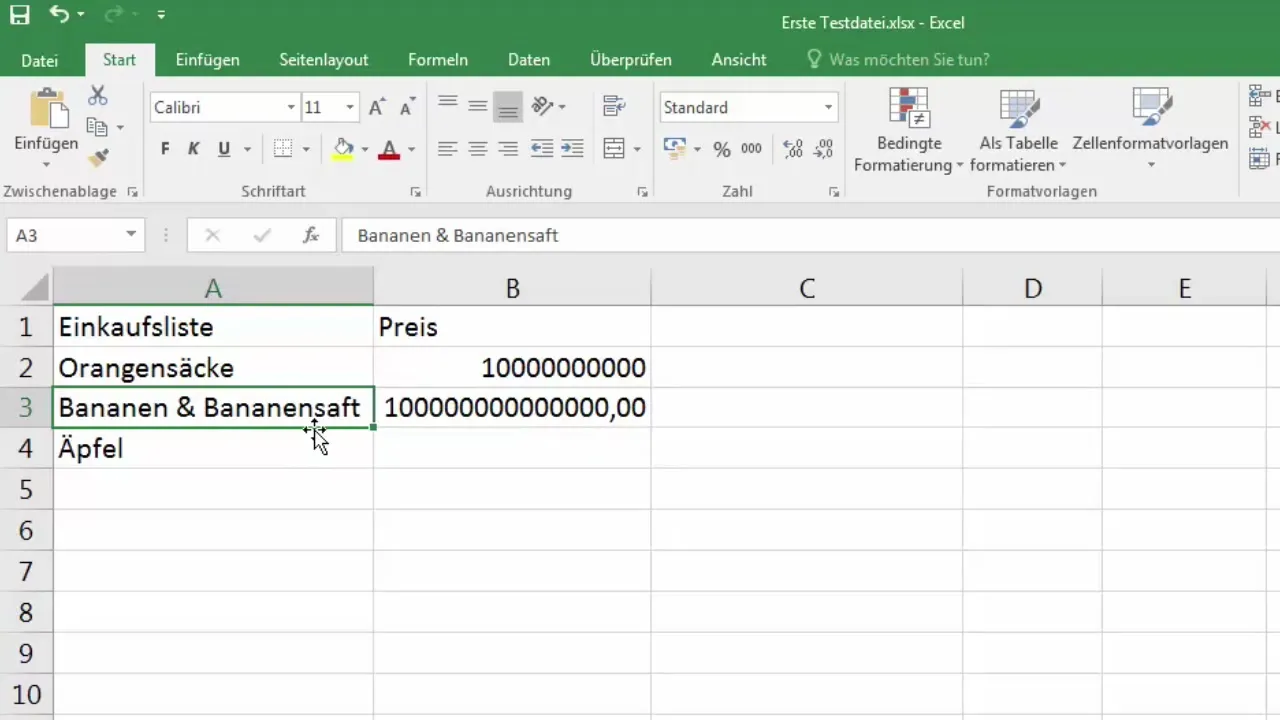Click the font color red A icon
This screenshot has width=1280, height=720.
coord(390,149)
